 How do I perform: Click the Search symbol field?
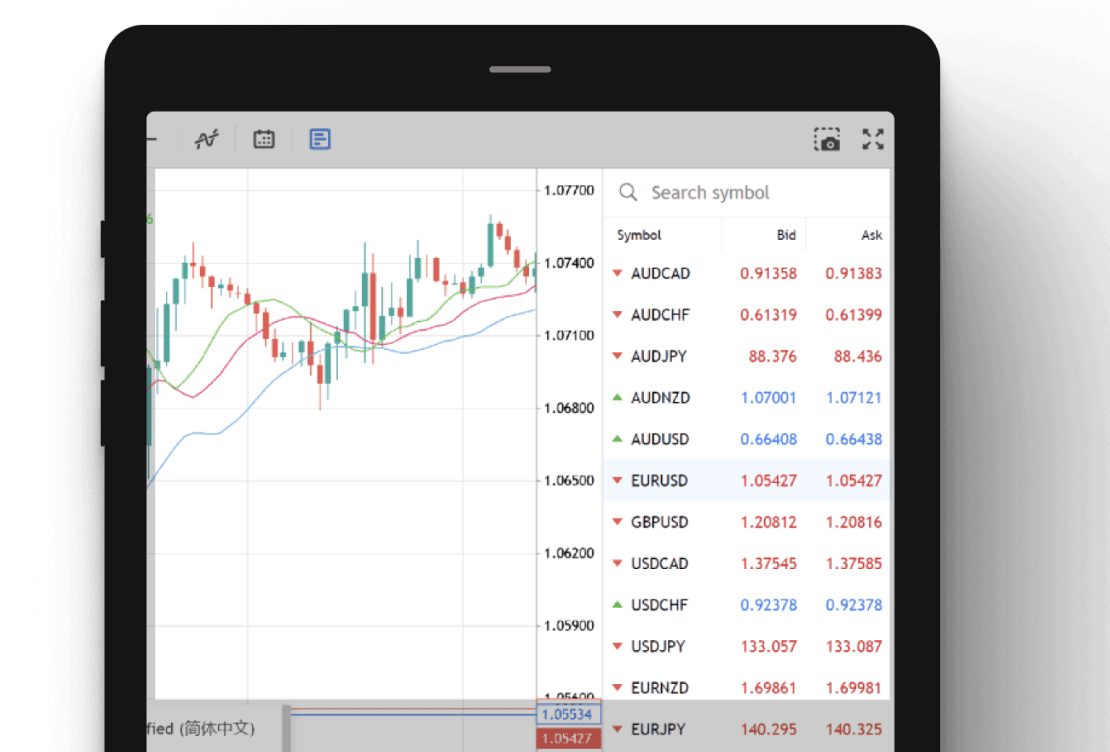tap(747, 193)
